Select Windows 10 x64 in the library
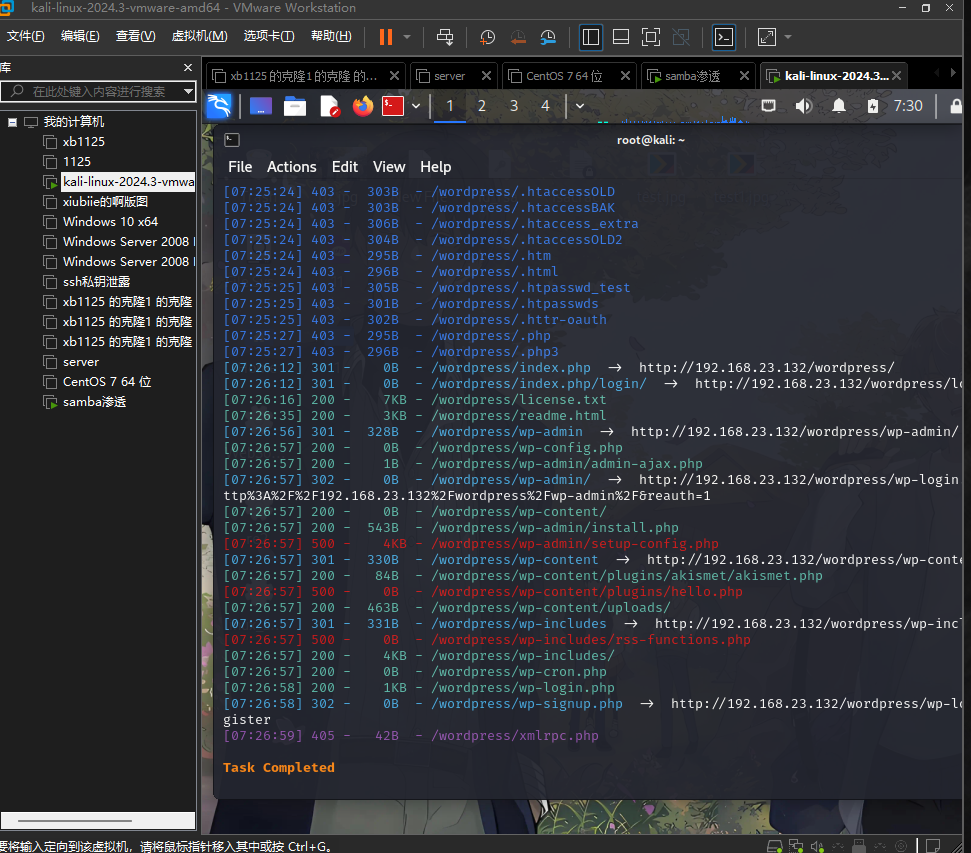971x853 pixels. [110, 222]
